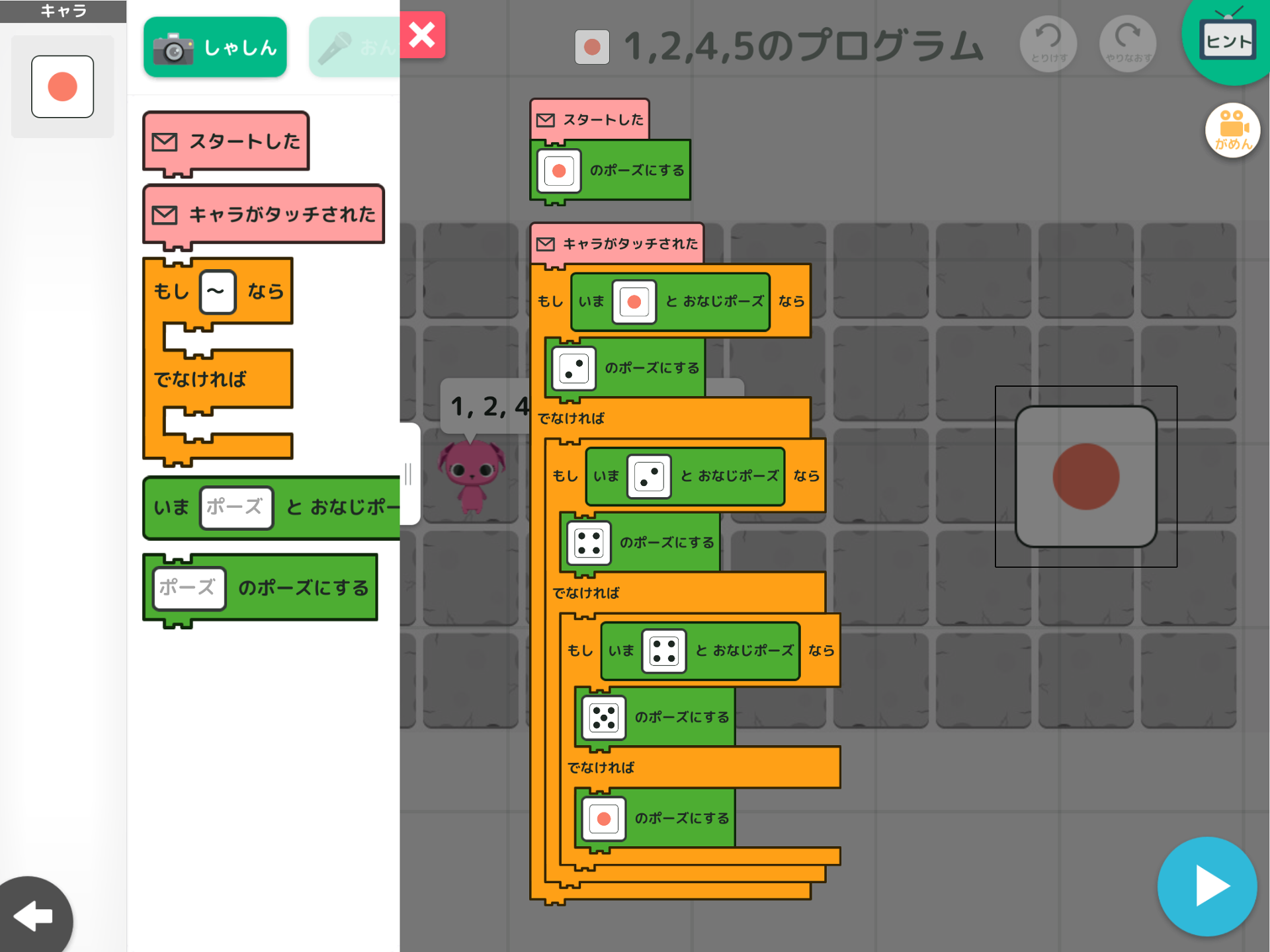Pick the スタートした block in palette
The width and height of the screenshot is (1270, 952).
[226, 141]
